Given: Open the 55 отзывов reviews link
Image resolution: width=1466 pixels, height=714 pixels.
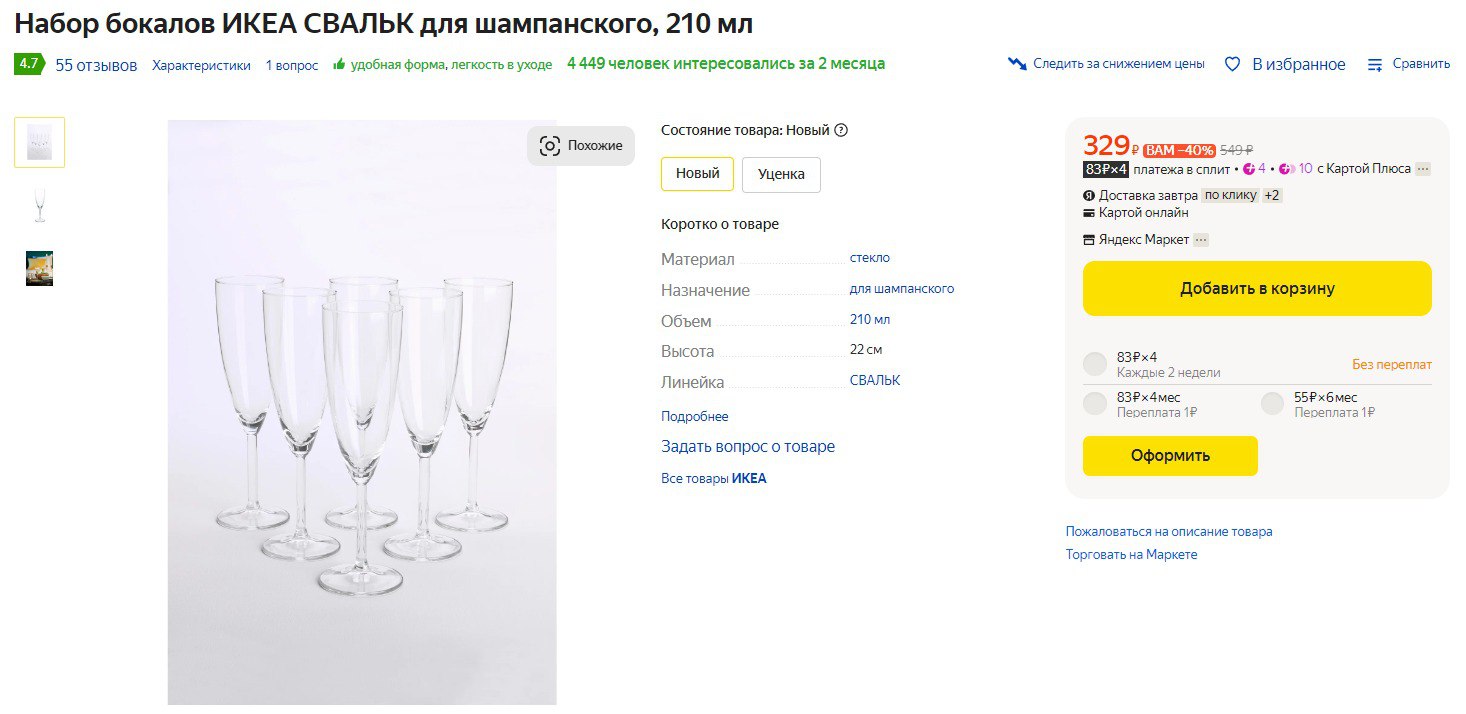Looking at the screenshot, I should click(96, 65).
